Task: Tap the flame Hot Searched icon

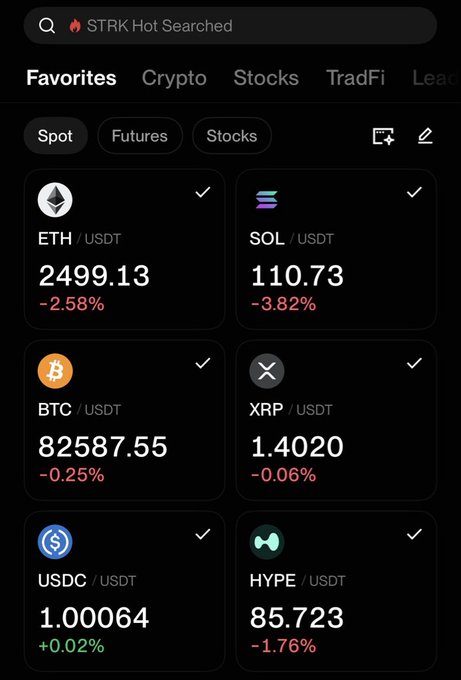Action: (x=75, y=26)
